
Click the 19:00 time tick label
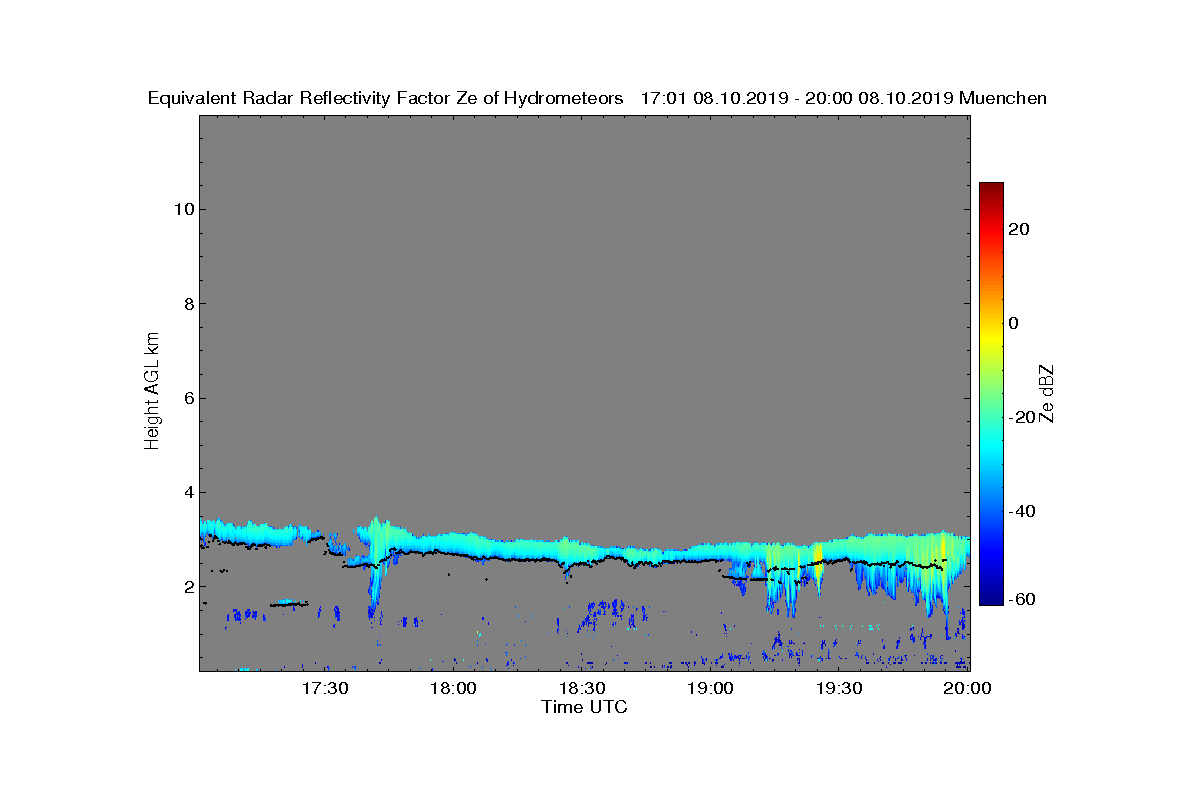coord(711,689)
